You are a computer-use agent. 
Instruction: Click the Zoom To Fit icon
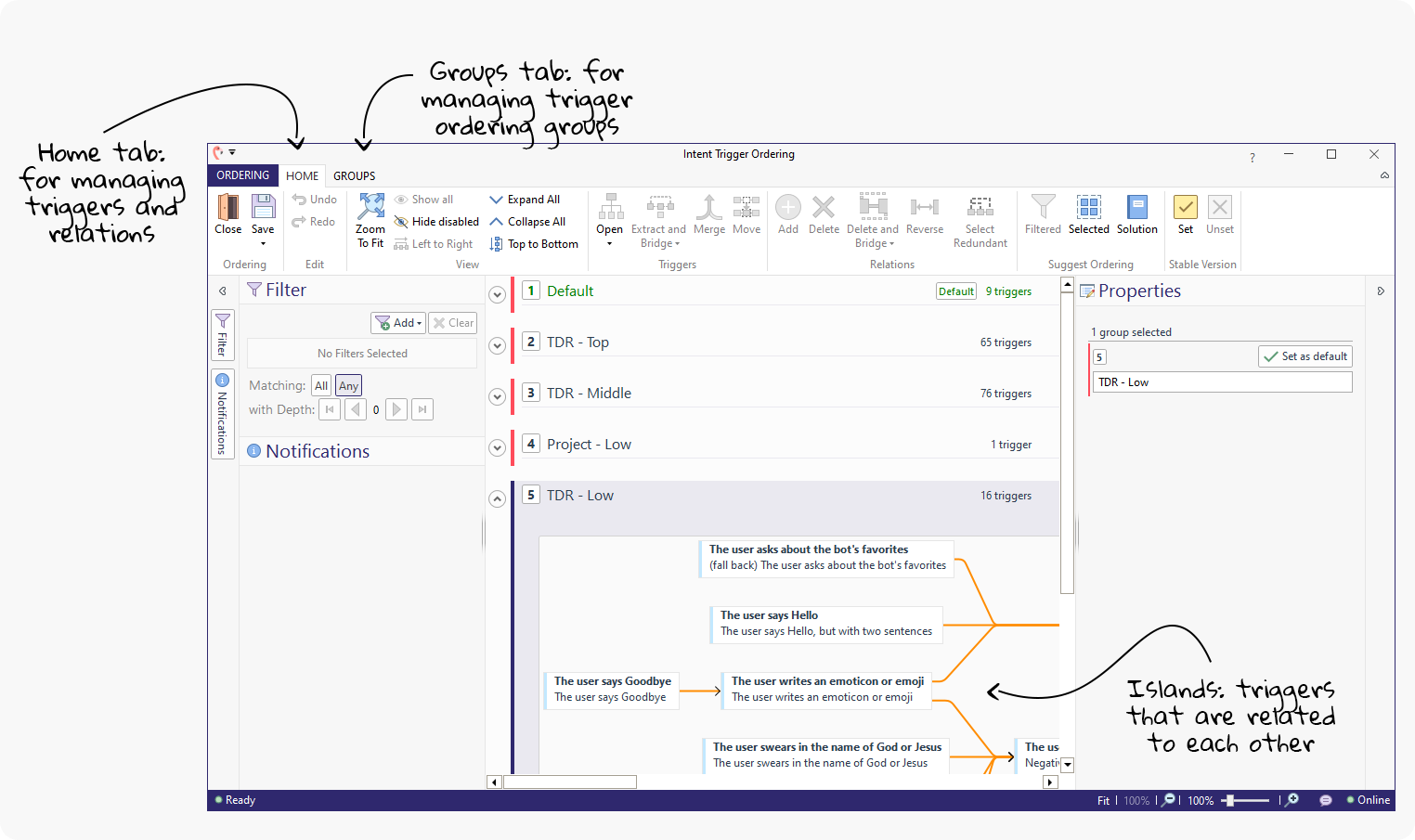coord(370,207)
